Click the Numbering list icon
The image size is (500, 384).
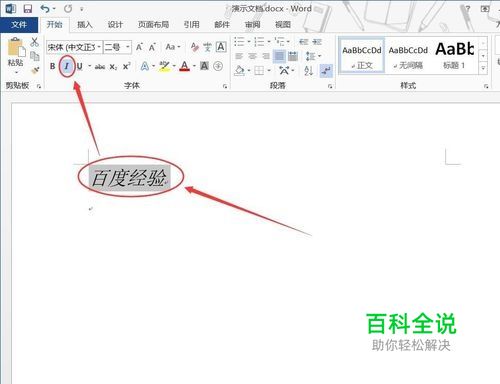[x=259, y=42]
